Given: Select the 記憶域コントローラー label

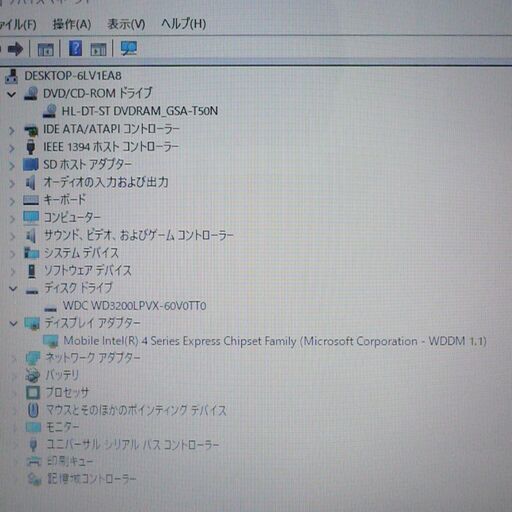Looking at the screenshot, I should (x=91, y=479).
